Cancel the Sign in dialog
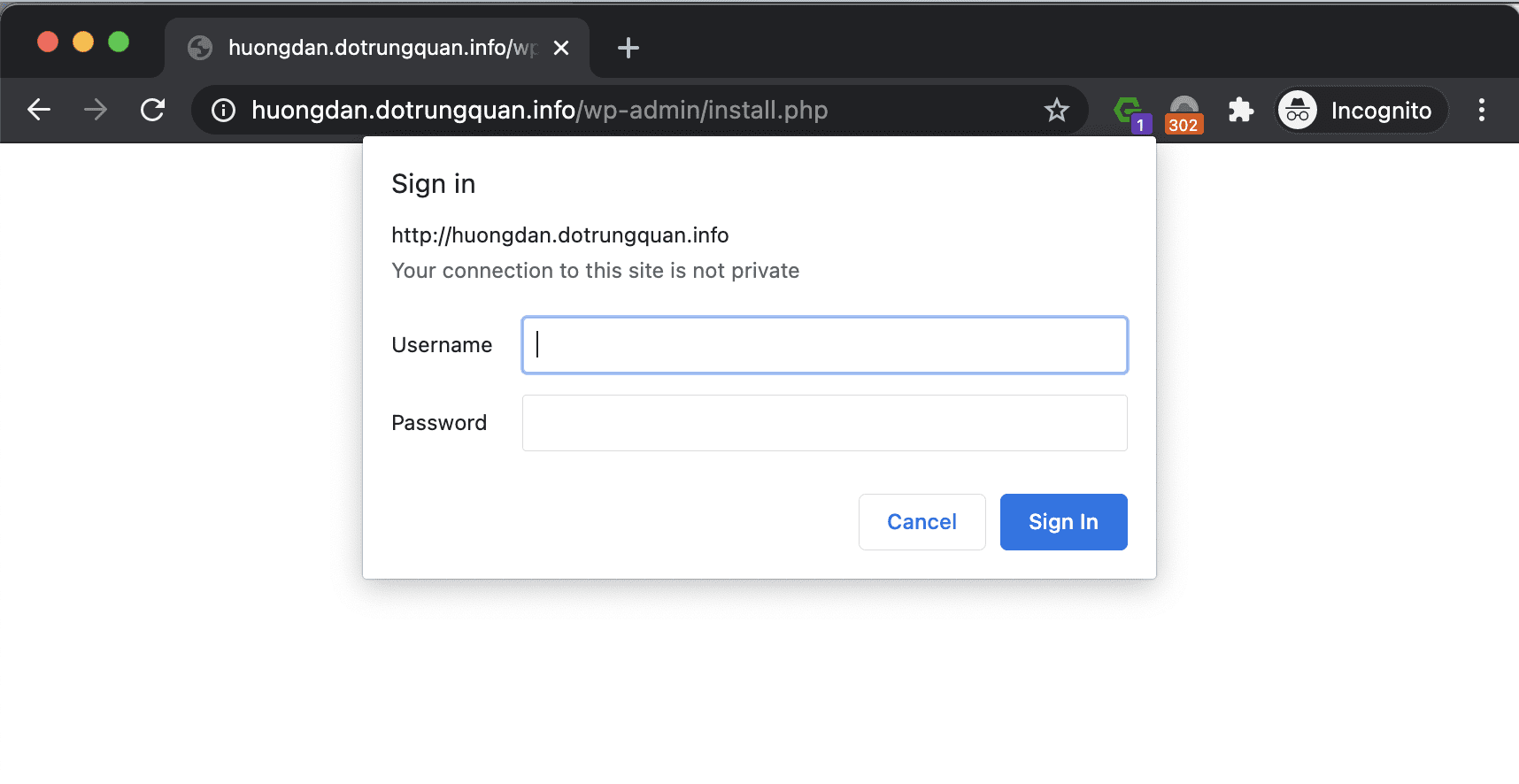This screenshot has height=784, width=1519. coord(921,522)
